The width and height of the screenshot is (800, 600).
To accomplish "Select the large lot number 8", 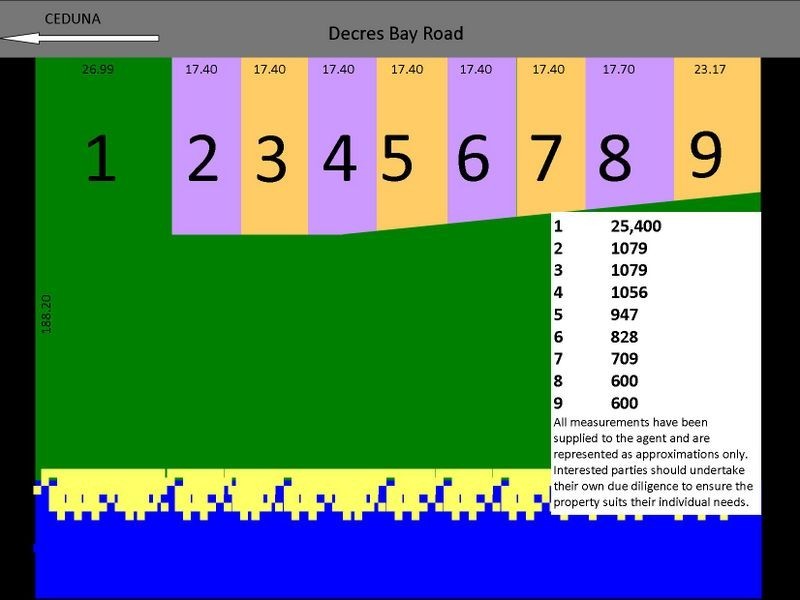I will [x=615, y=158].
